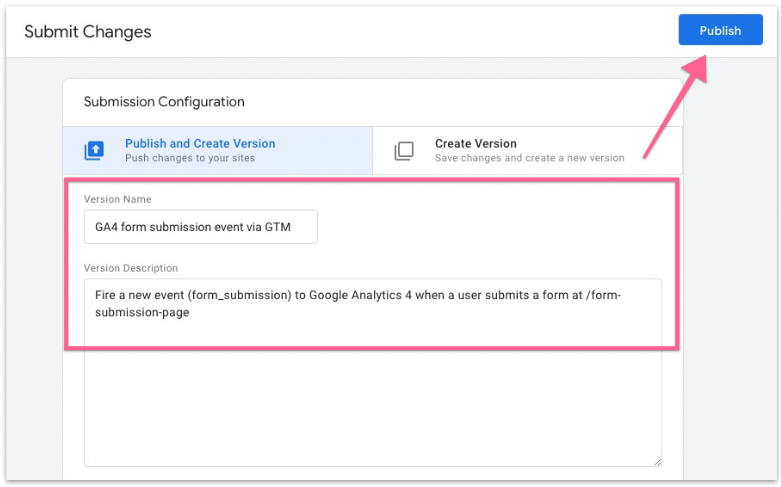Click the stacked-pages Create Version icon
This screenshot has height=487, width=781.
403,151
